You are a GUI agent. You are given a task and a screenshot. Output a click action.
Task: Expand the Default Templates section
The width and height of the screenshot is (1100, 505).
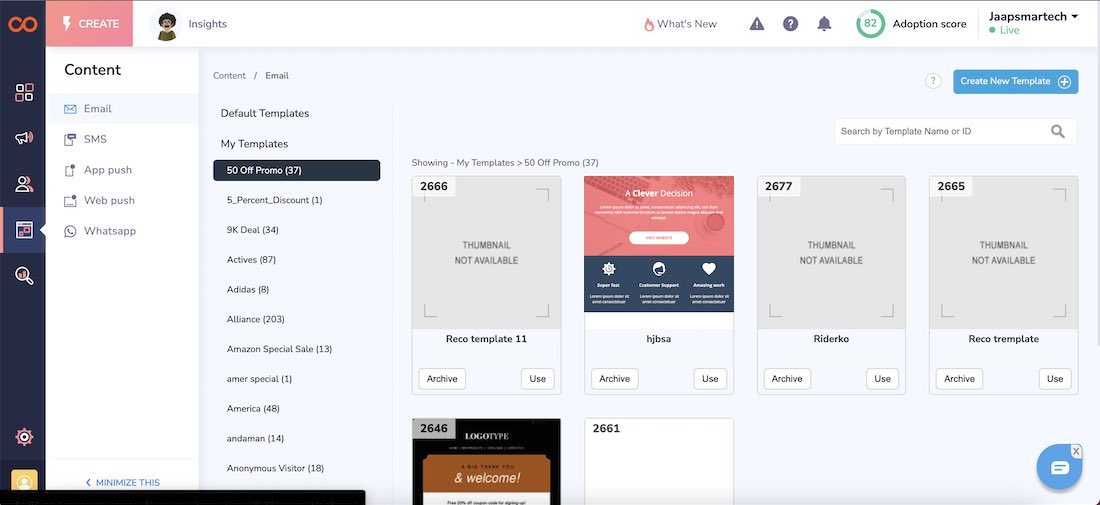pyautogui.click(x=265, y=113)
